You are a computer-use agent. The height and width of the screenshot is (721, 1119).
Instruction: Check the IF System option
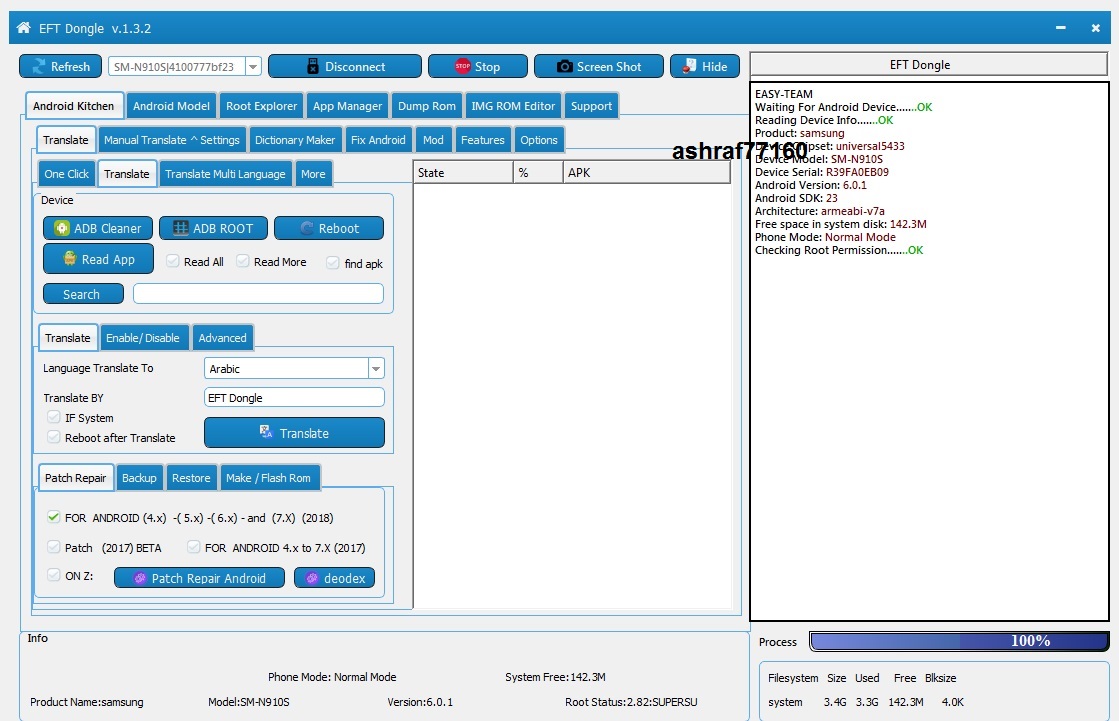[x=54, y=417]
